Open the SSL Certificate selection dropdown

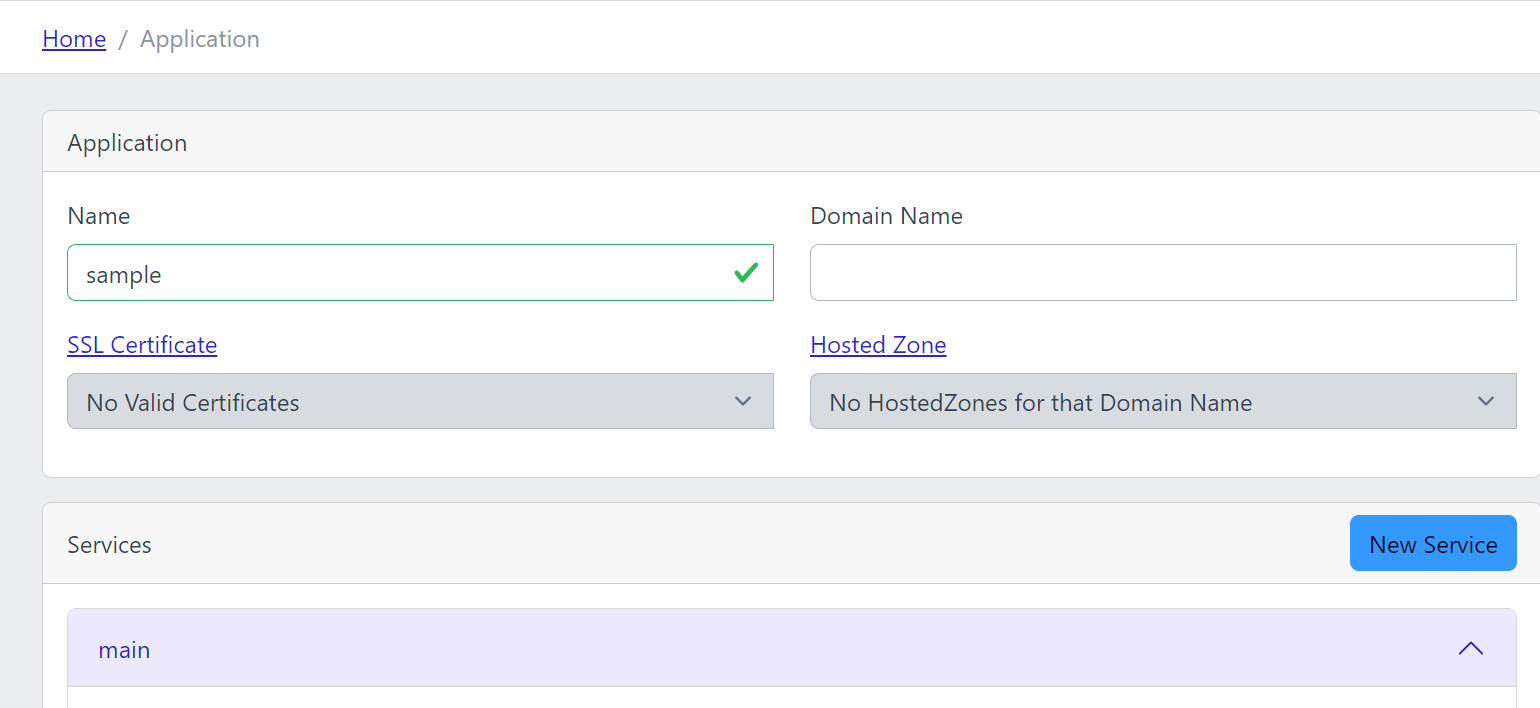click(x=420, y=401)
